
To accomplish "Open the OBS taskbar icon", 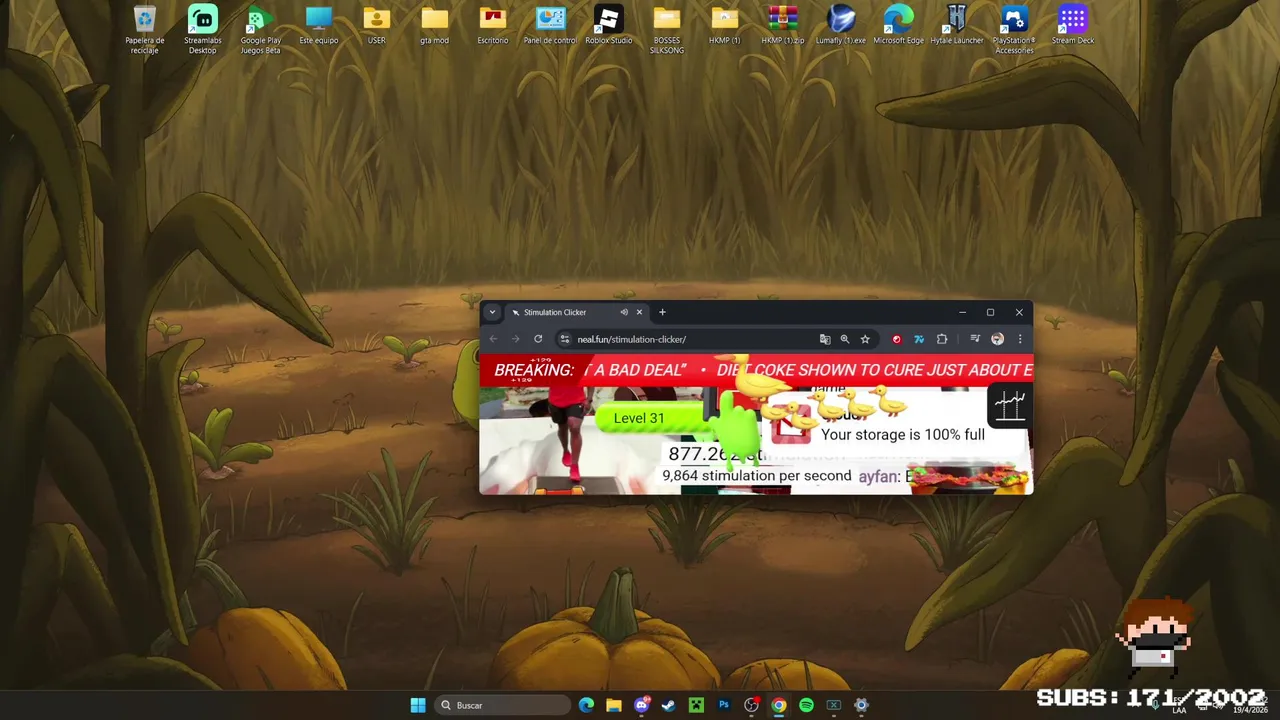I will coord(751,705).
